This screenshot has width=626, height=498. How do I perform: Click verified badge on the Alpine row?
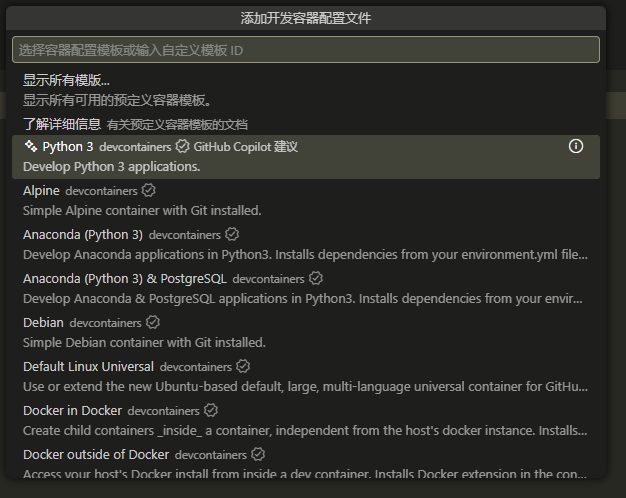(149, 190)
